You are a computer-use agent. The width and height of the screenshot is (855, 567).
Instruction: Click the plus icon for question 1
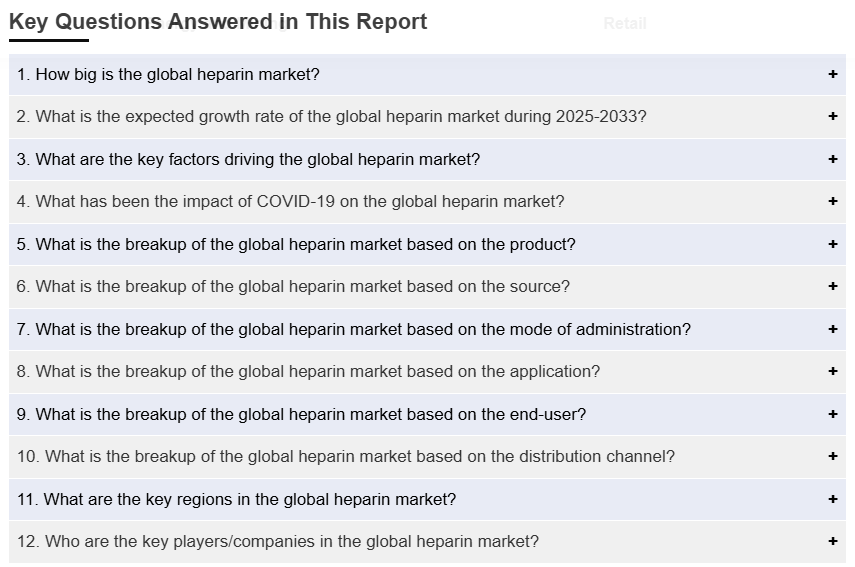(x=832, y=74)
